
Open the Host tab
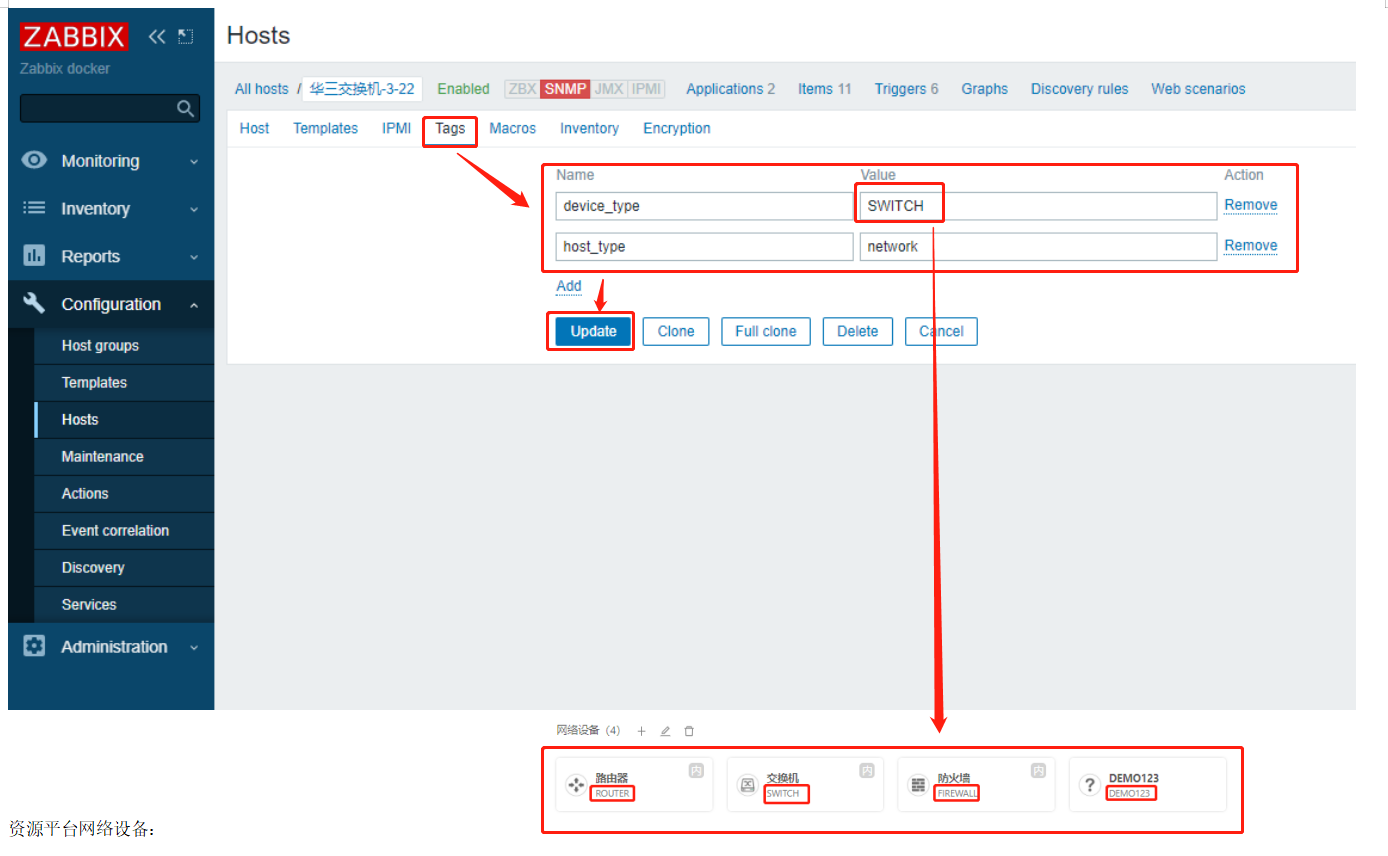coord(254,128)
